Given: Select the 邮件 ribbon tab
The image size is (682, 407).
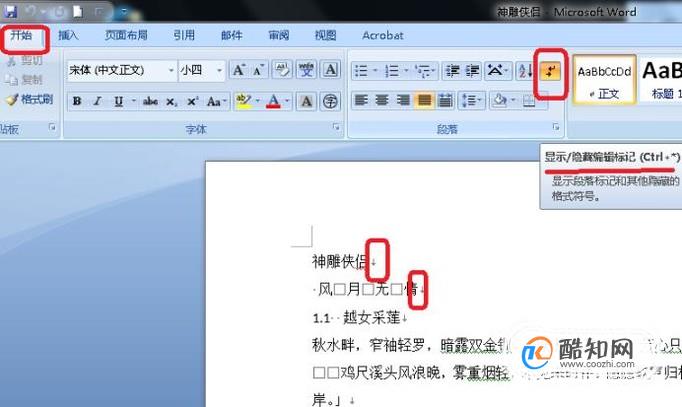Looking at the screenshot, I should coord(231,35).
